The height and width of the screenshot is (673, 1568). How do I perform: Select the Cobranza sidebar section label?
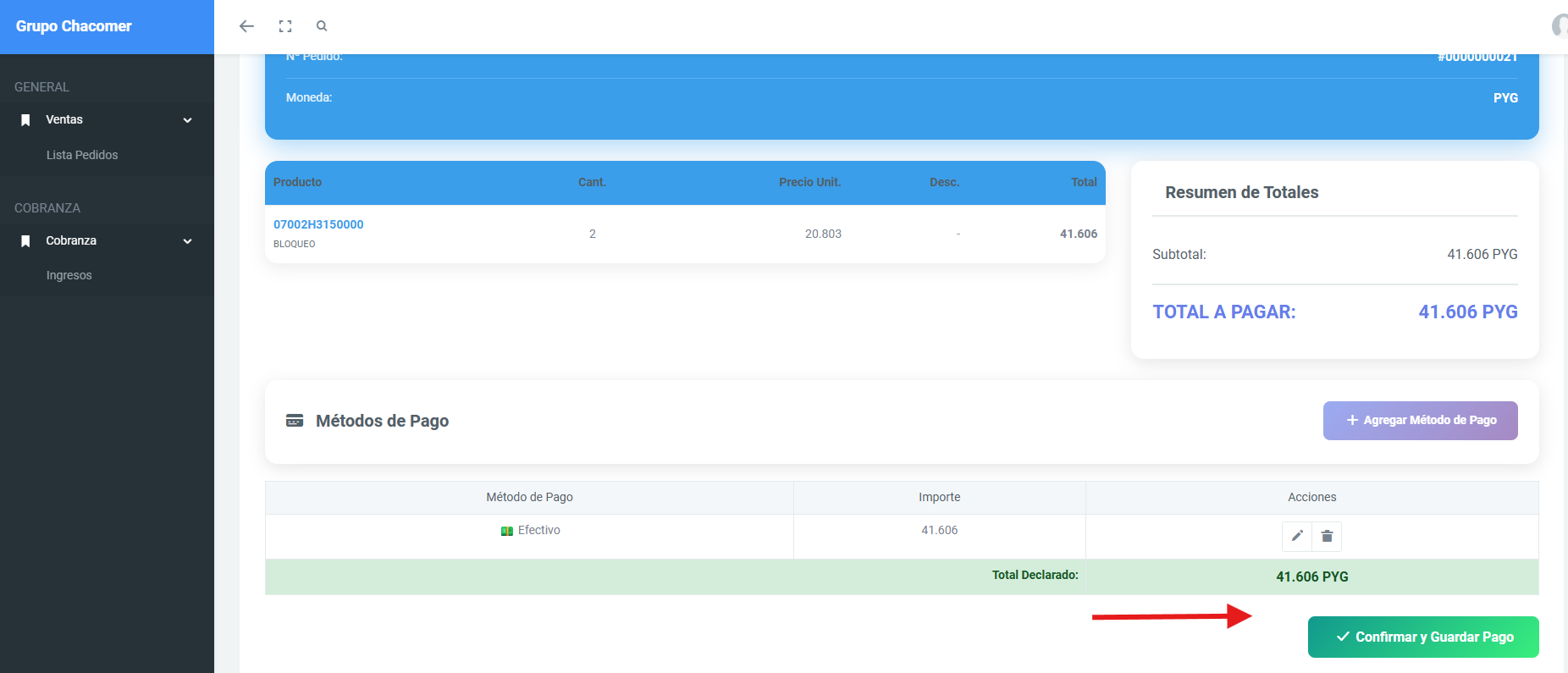[71, 240]
